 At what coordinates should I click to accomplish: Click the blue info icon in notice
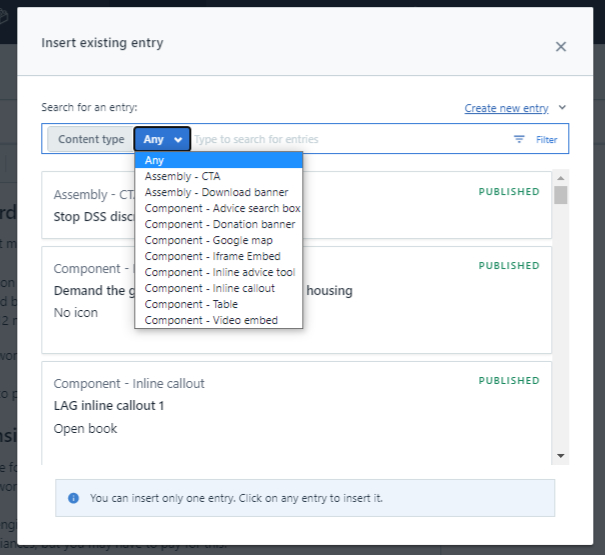click(73, 498)
